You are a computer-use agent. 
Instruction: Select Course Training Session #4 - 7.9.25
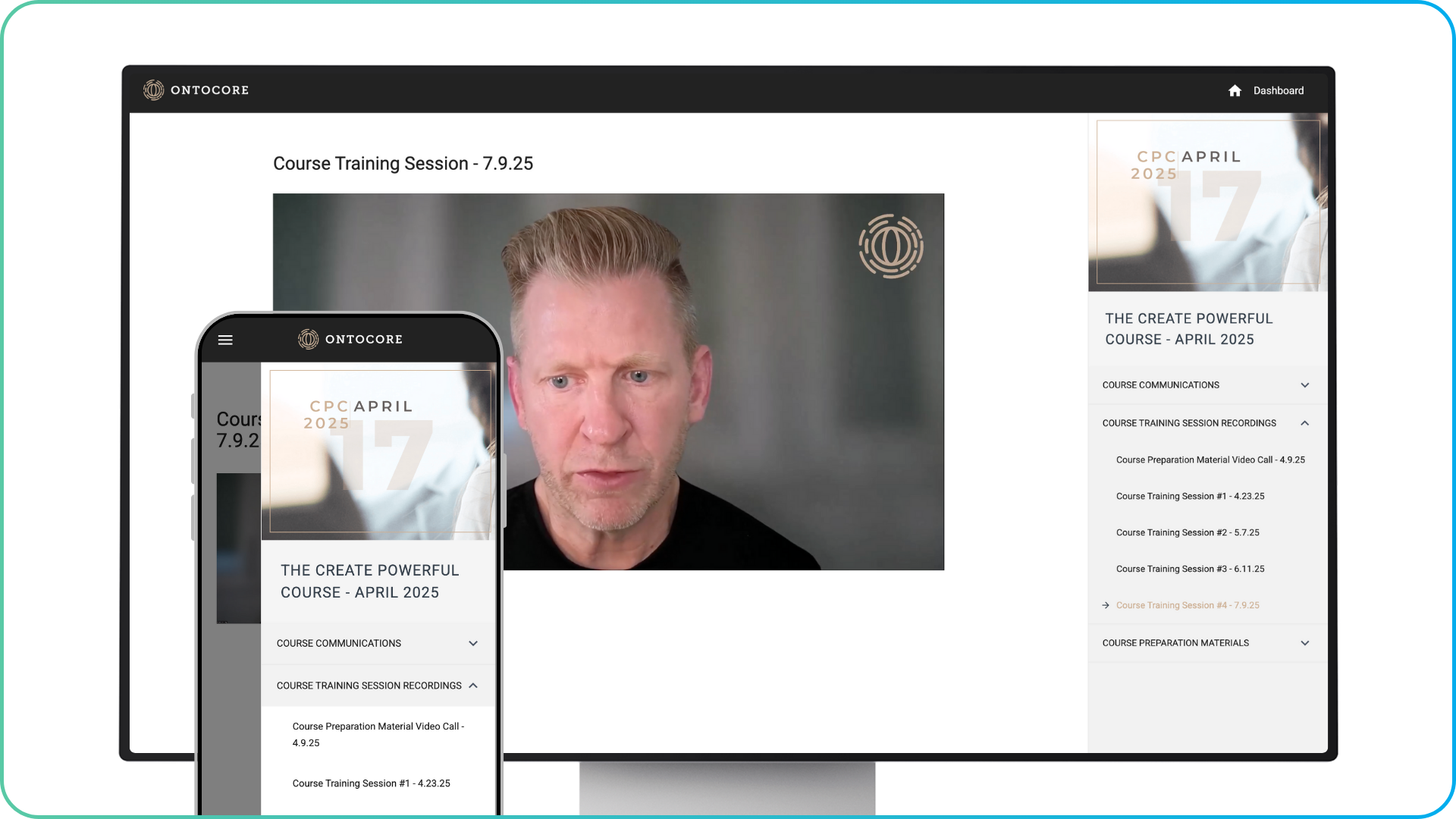point(1188,605)
